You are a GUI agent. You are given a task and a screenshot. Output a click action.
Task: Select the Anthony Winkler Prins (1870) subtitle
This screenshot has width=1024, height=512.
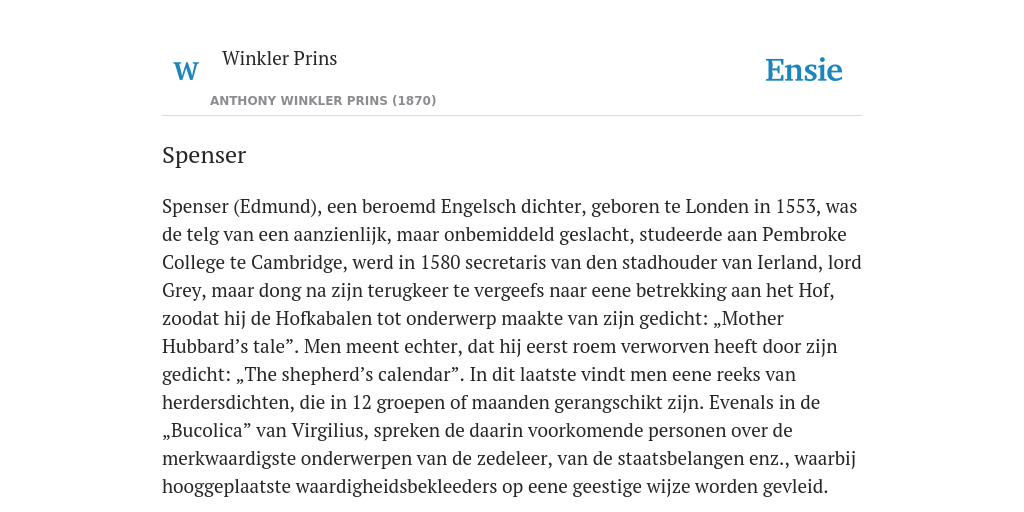(323, 101)
